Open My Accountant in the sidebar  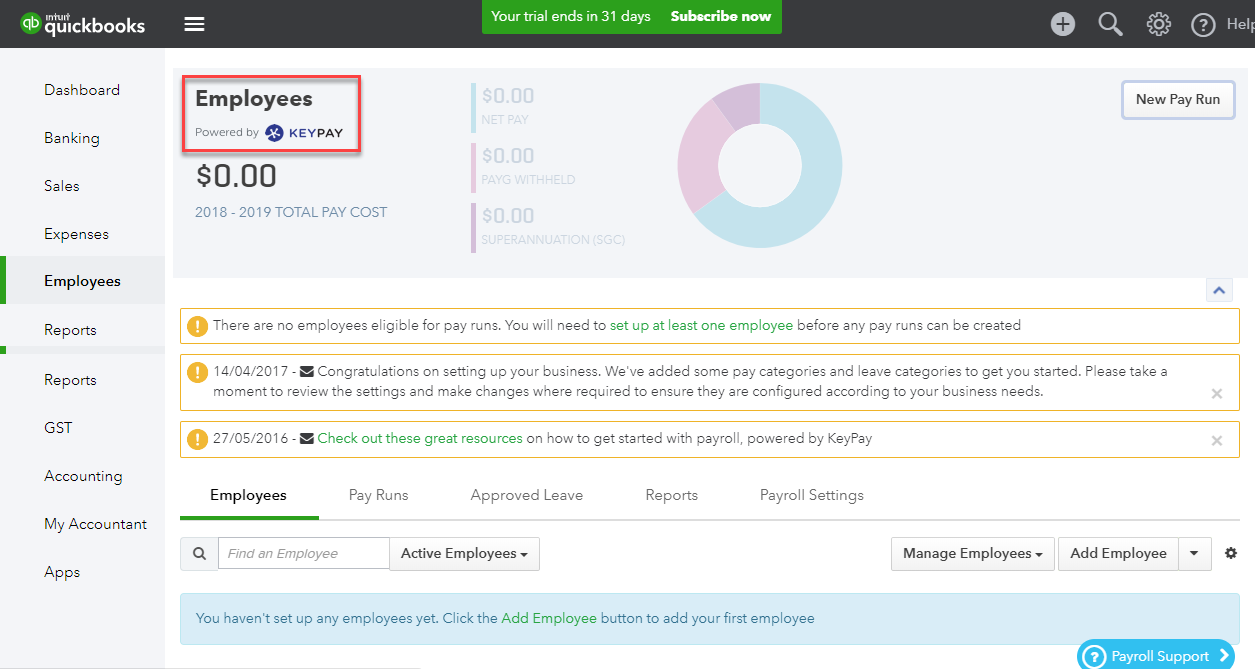click(x=95, y=524)
